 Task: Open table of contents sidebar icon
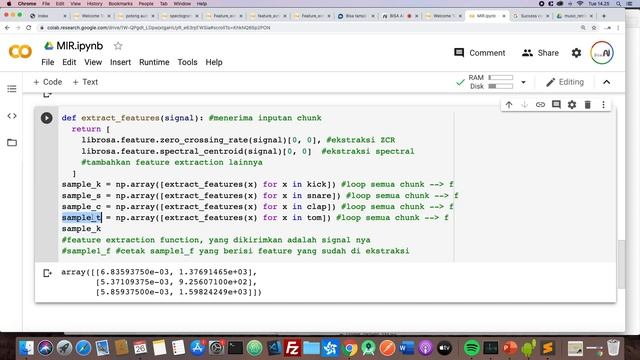point(12,89)
